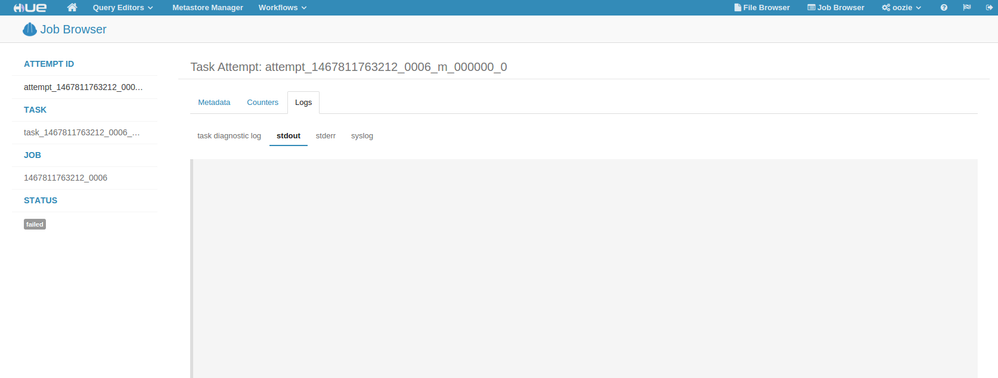This screenshot has height=378, width=998.
Task: Click the ATTEMPT ID sidebar header
Action: coord(49,64)
